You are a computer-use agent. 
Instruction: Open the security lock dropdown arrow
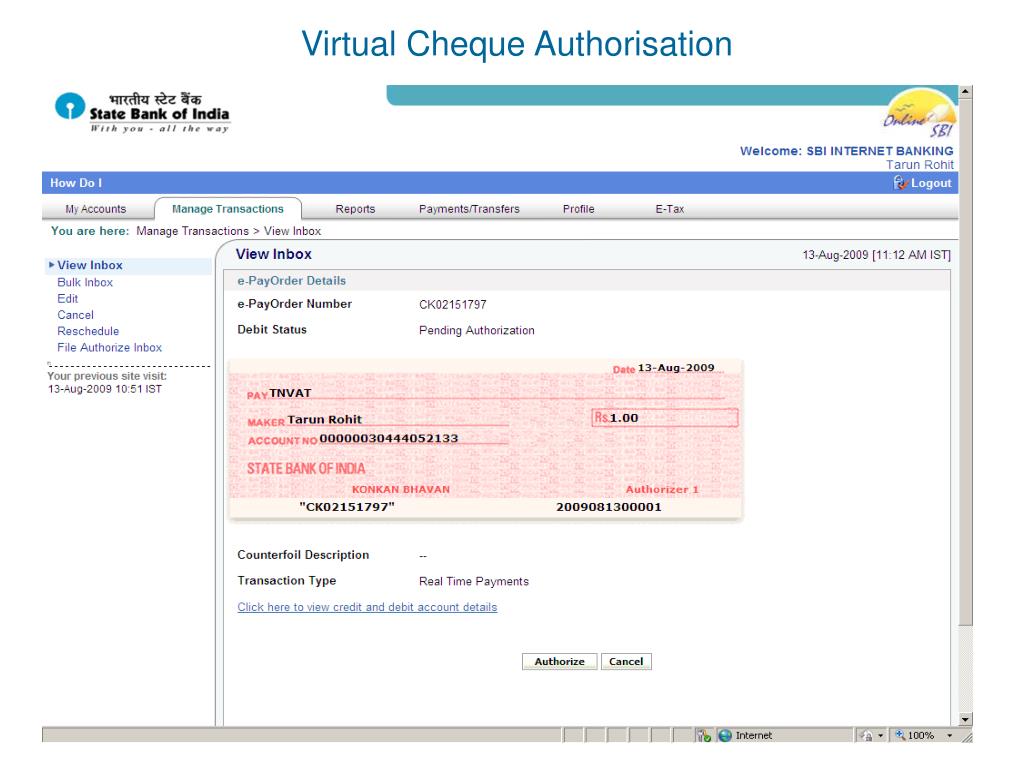coord(880,735)
